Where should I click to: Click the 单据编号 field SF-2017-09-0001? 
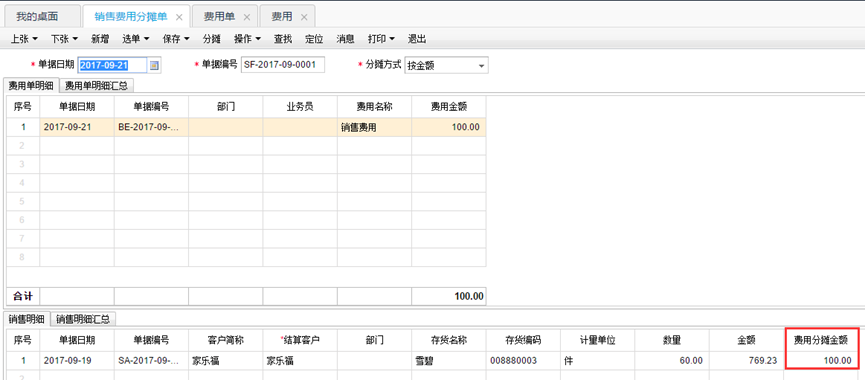[x=283, y=65]
